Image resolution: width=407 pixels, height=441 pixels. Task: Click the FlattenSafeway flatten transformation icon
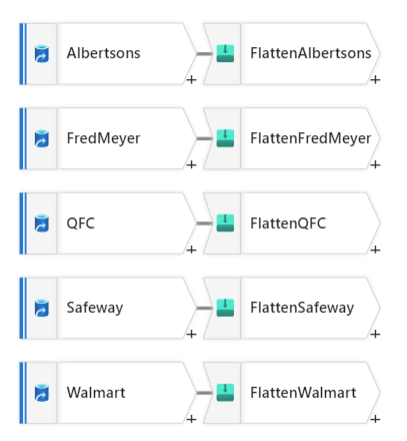click(x=225, y=308)
